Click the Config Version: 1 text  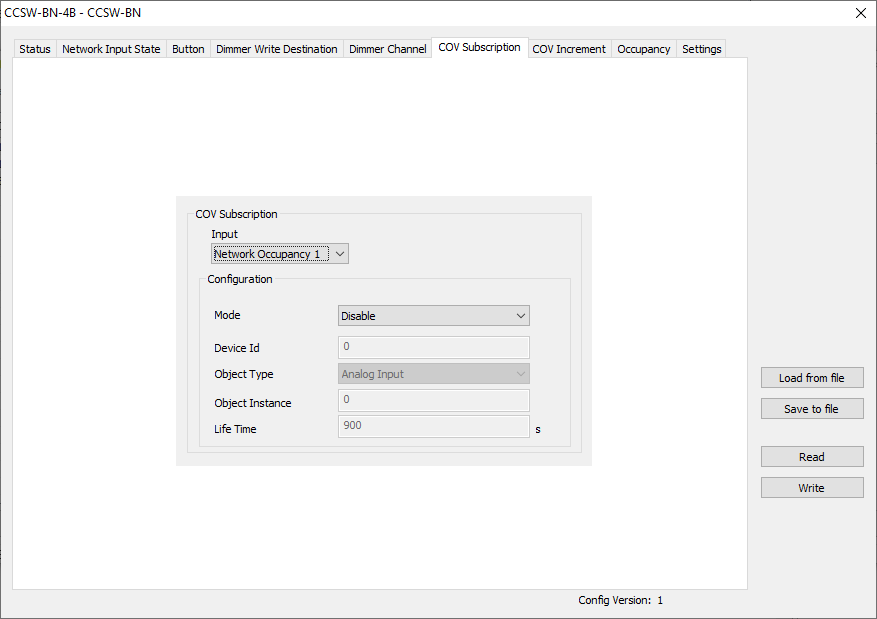pos(620,600)
